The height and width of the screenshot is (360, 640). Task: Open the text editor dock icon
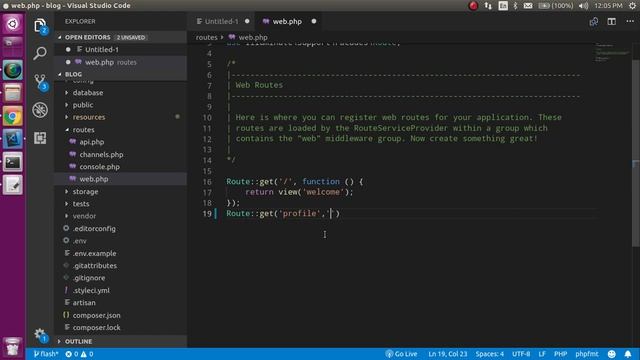[13, 185]
